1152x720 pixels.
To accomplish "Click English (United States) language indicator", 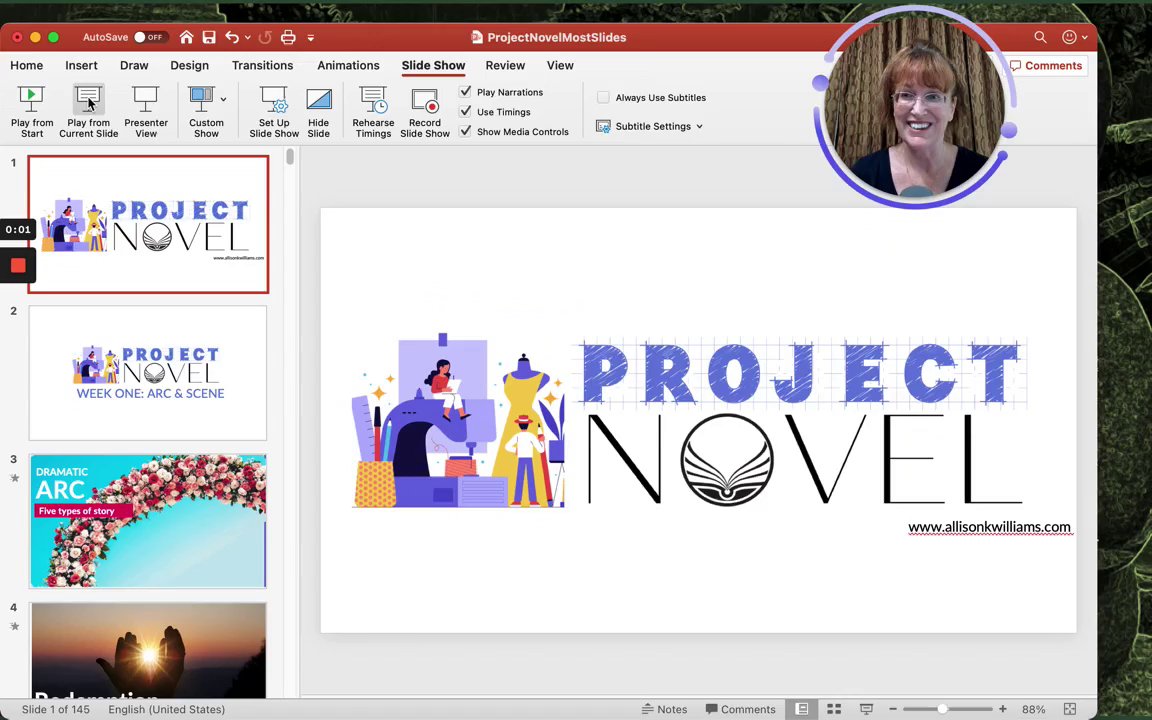I will coord(167,709).
